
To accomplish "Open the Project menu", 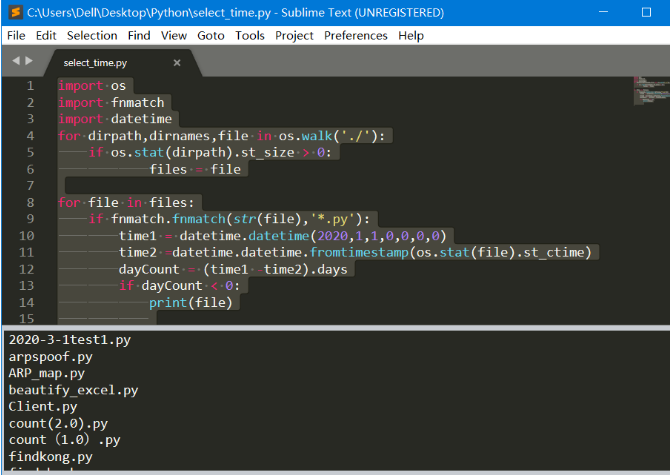I will tap(294, 35).
